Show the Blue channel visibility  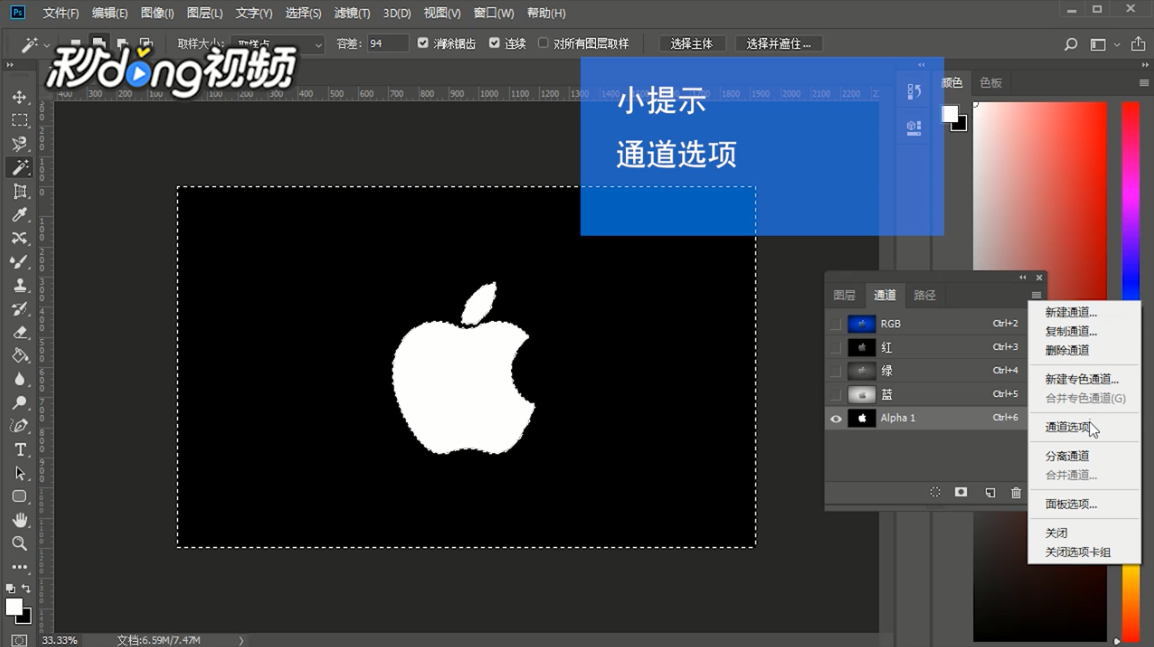tap(835, 395)
